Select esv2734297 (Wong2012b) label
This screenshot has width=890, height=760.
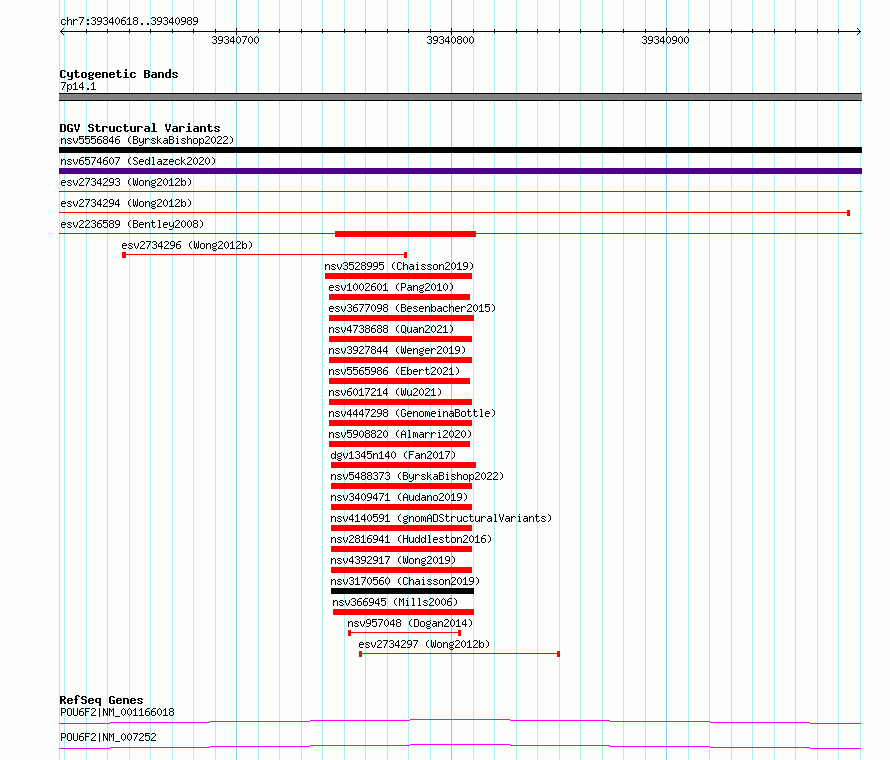424,644
